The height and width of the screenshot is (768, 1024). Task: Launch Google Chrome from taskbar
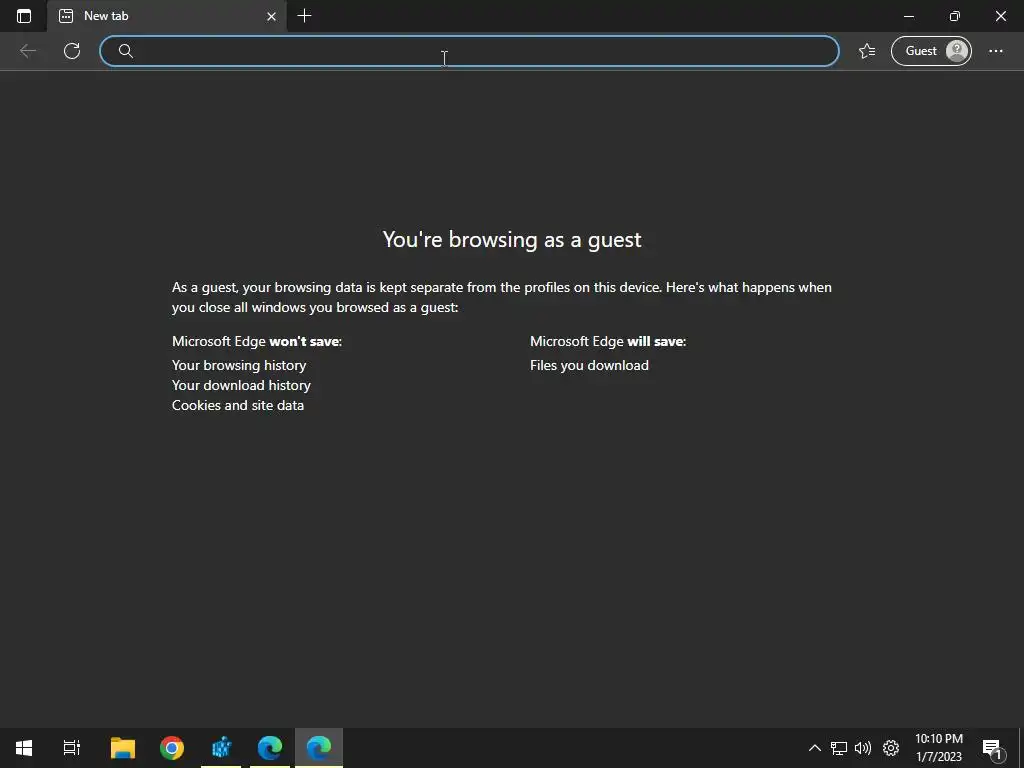(172, 748)
